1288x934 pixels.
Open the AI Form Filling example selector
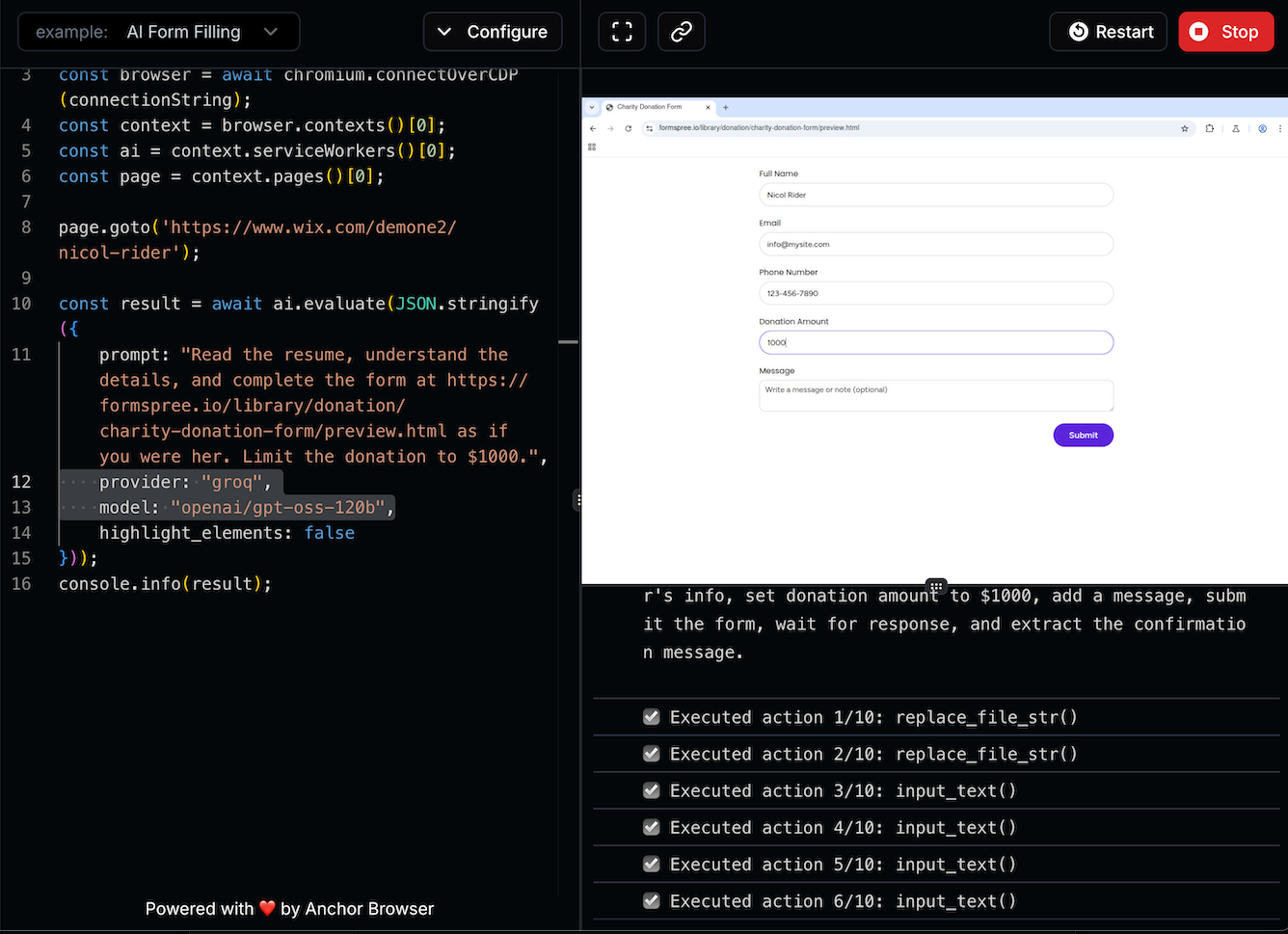[158, 31]
